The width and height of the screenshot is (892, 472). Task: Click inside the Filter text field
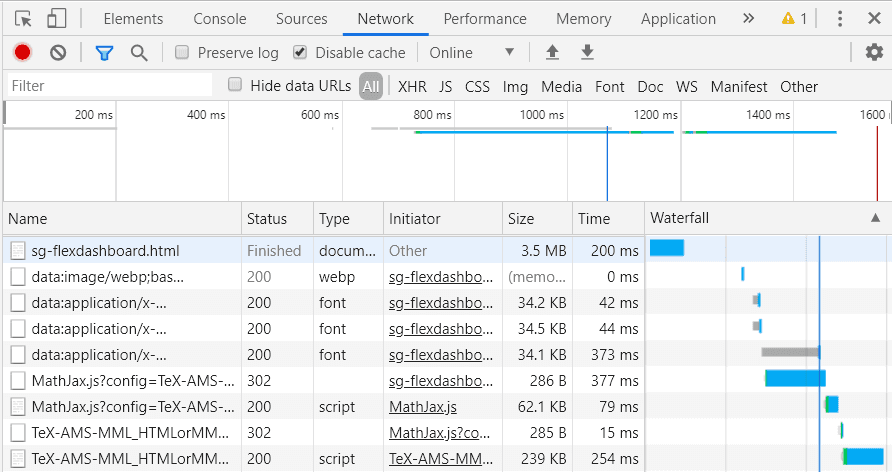coord(110,86)
